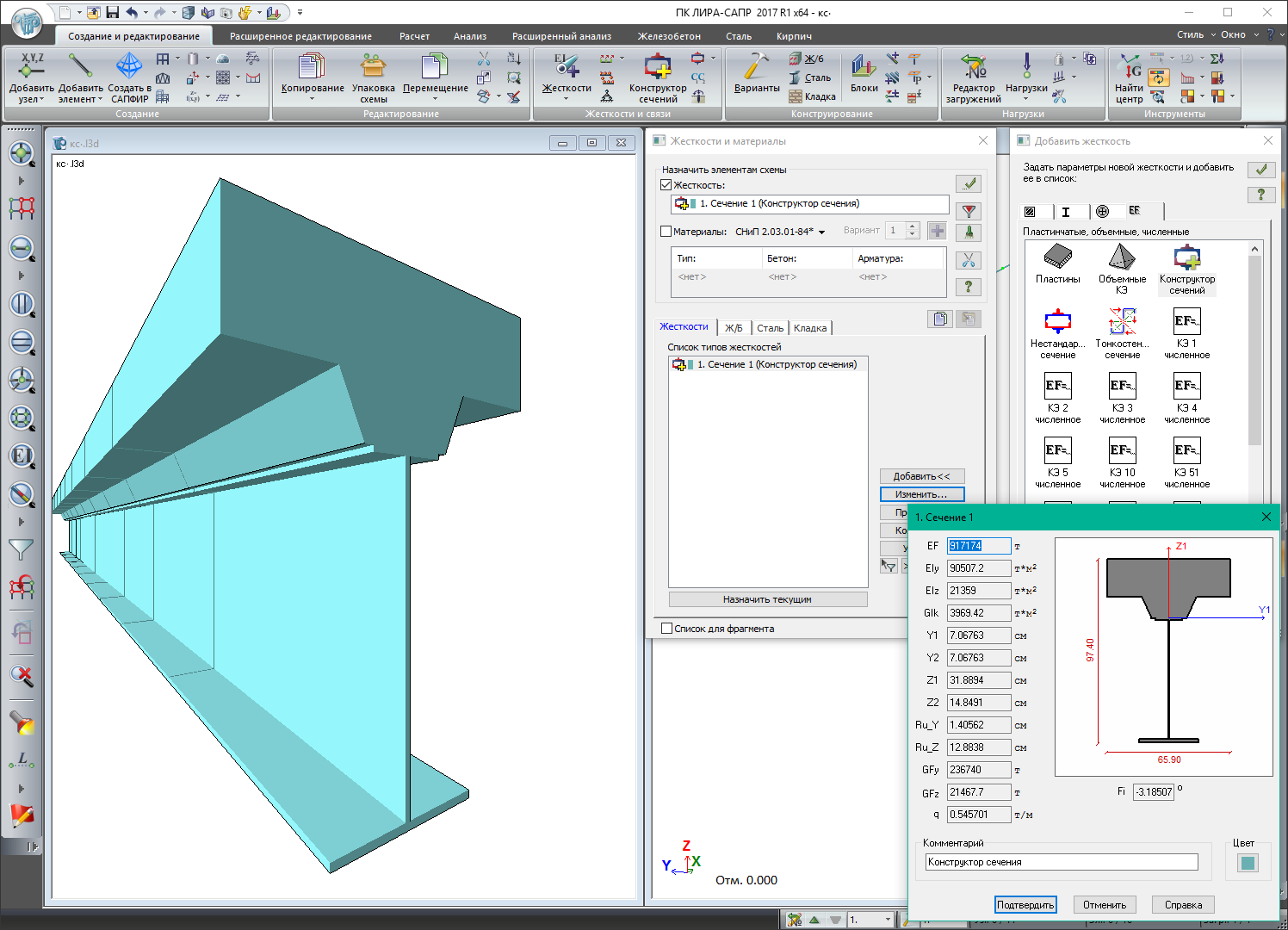Choose Объемные КЭ stiffness type
Viewport: 1288px width, 930px height.
point(1122,257)
